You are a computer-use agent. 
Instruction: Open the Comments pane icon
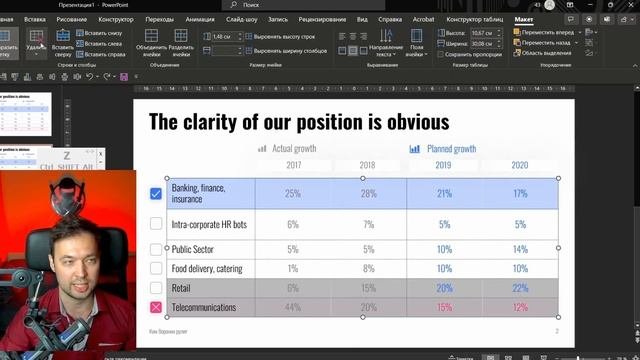[x=571, y=20]
